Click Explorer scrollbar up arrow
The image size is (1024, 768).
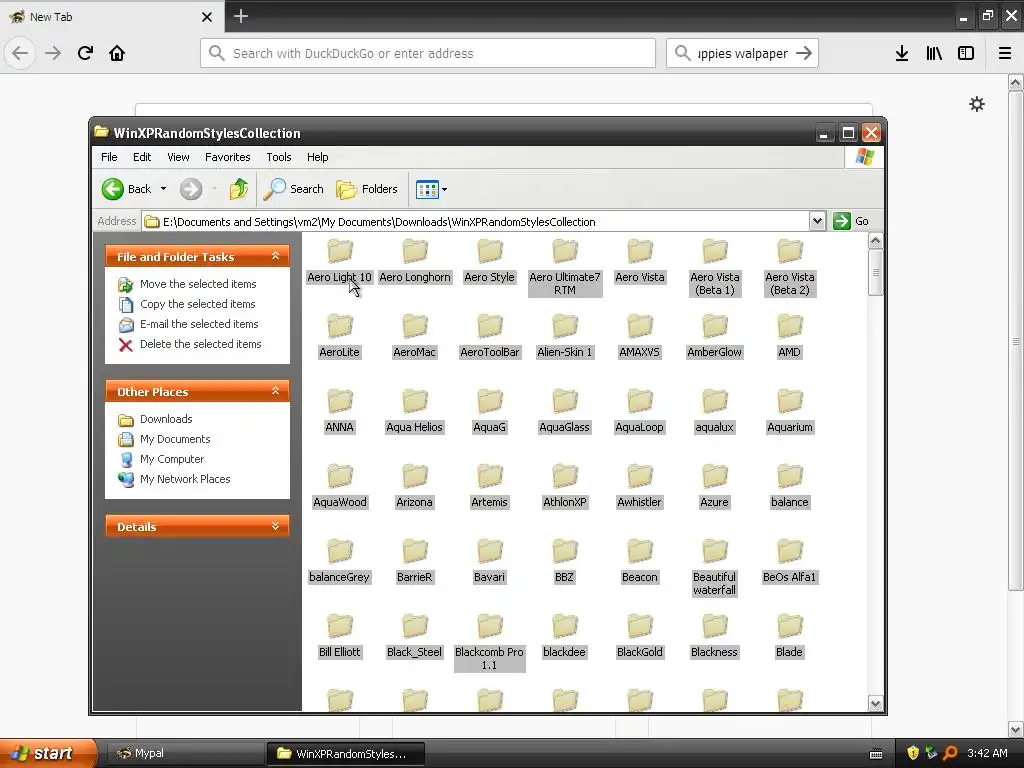[x=875, y=241]
